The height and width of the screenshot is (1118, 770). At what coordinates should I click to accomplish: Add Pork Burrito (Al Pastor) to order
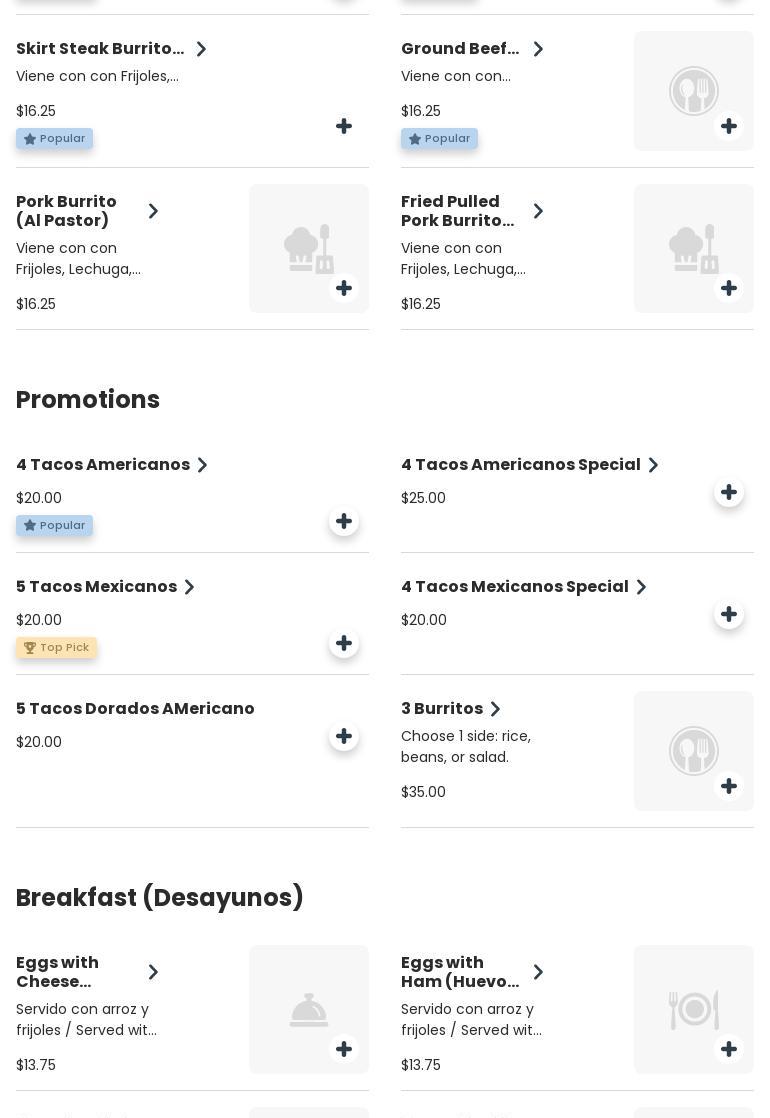pos(344,288)
